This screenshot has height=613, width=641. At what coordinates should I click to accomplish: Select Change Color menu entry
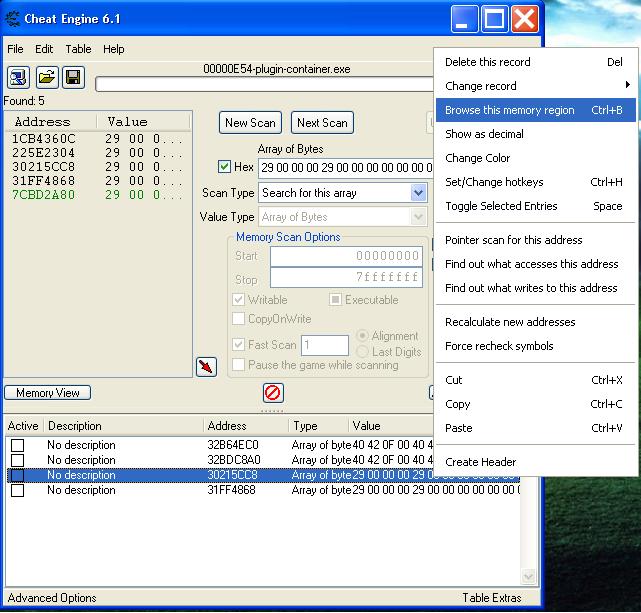coord(536,158)
